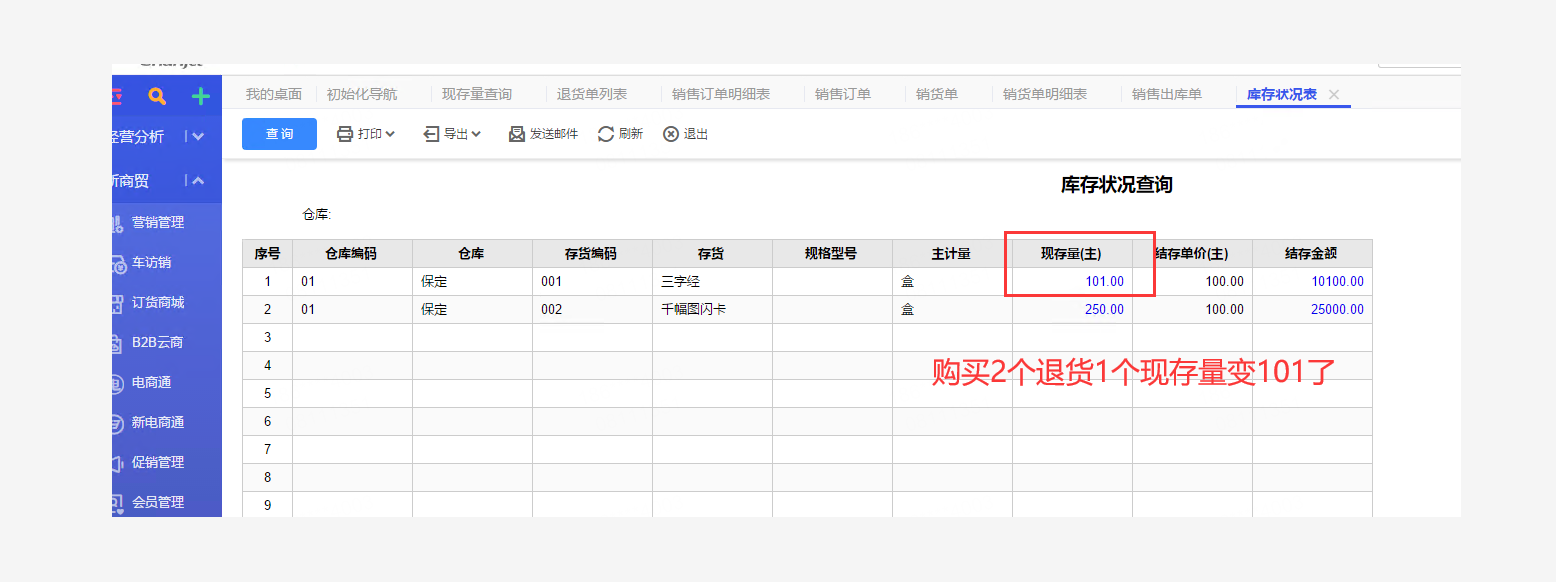The height and width of the screenshot is (582, 1556).
Task: Switch to 销货单明细表 tab
Action: [1045, 94]
